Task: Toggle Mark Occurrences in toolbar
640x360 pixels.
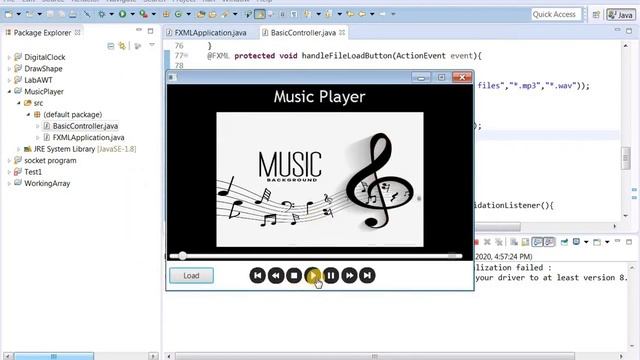Action: [260, 14]
